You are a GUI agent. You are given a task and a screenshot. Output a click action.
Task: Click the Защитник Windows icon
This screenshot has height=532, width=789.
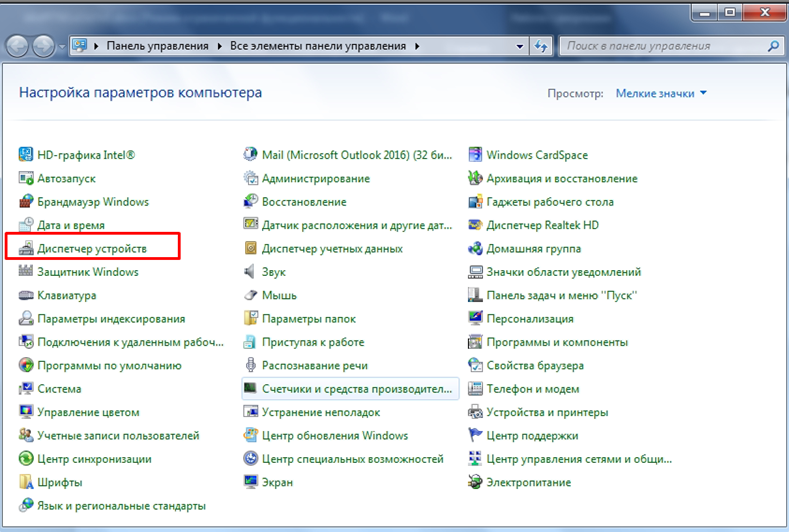click(x=26, y=272)
